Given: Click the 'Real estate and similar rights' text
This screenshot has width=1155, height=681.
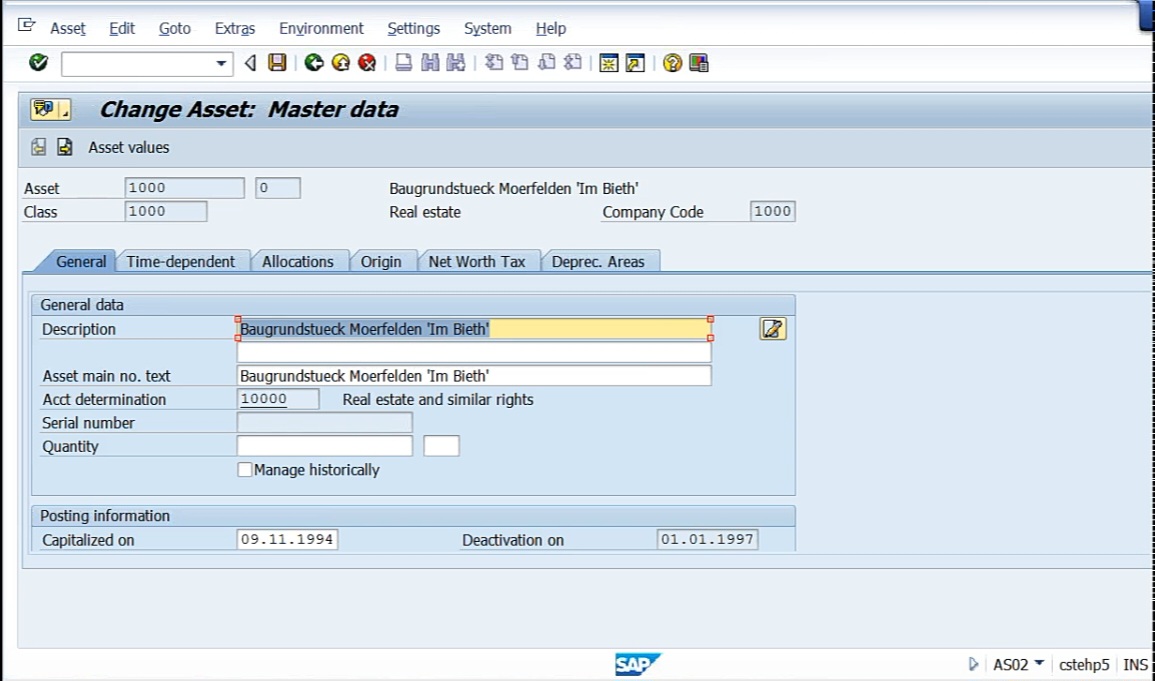Looking at the screenshot, I should (438, 400).
